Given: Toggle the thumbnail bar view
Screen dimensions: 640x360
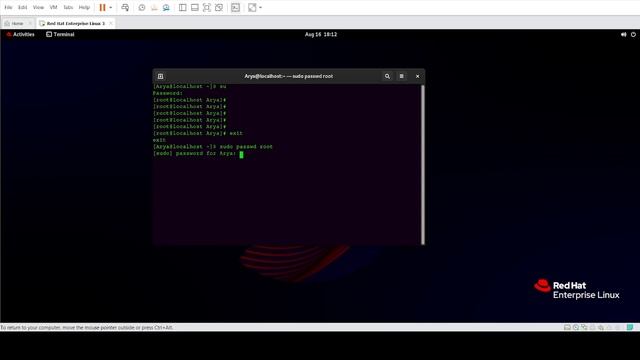Looking at the screenshot, I should point(195,7).
